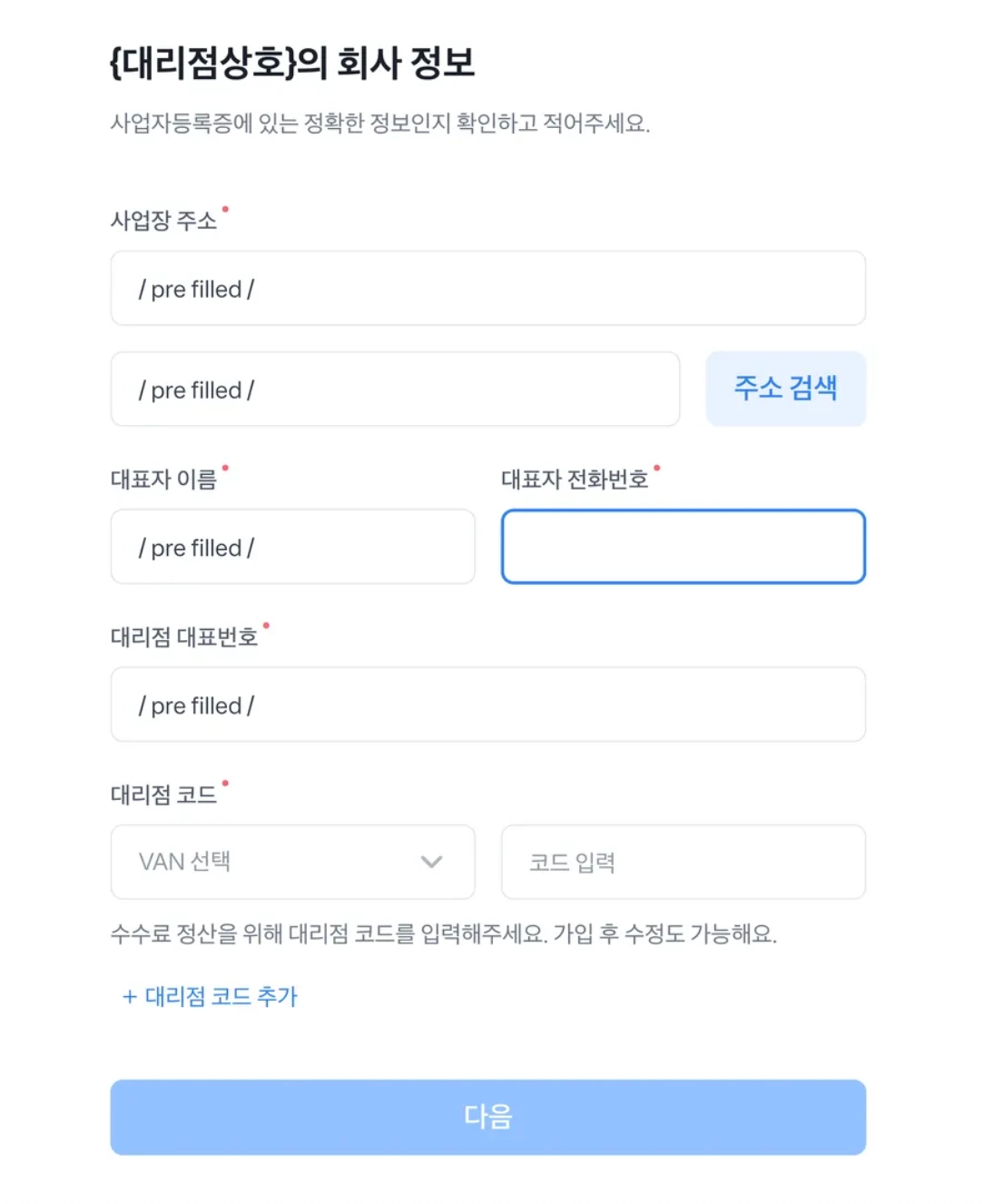Click the 대표자 전화번호 label
Viewport: 984px width, 1204px height.
(575, 479)
